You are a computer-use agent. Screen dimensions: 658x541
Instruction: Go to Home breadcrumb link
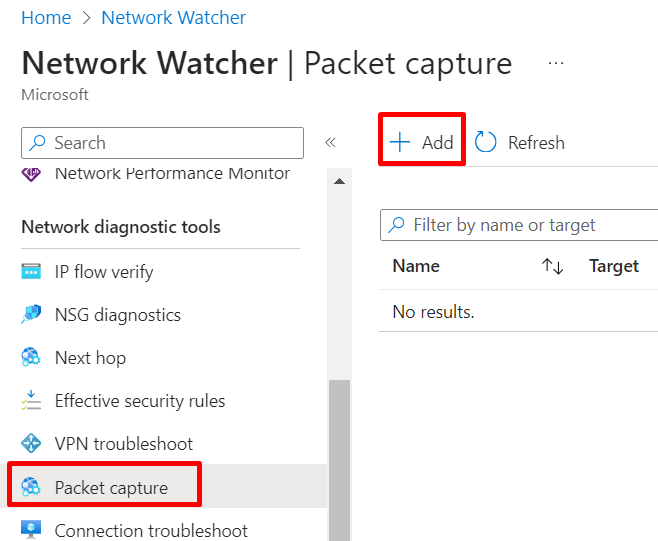(46, 18)
